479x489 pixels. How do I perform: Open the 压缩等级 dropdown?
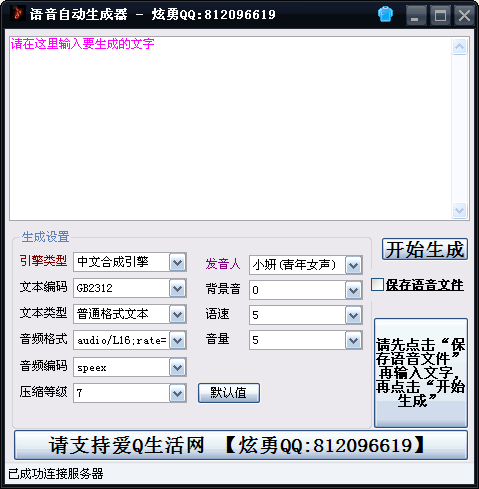(177, 394)
